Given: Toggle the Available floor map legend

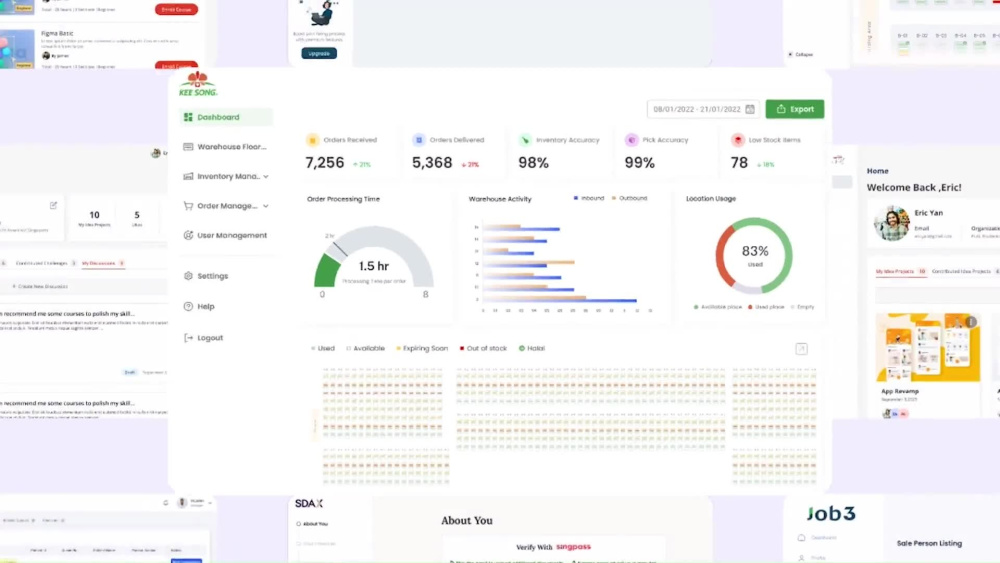Looking at the screenshot, I should pyautogui.click(x=365, y=349).
